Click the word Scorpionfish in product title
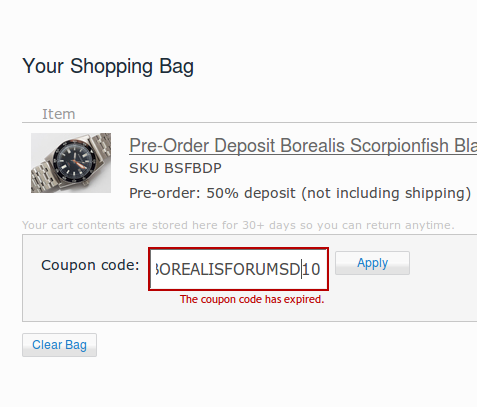Image resolution: width=477 pixels, height=407 pixels. pyautogui.click(x=399, y=146)
